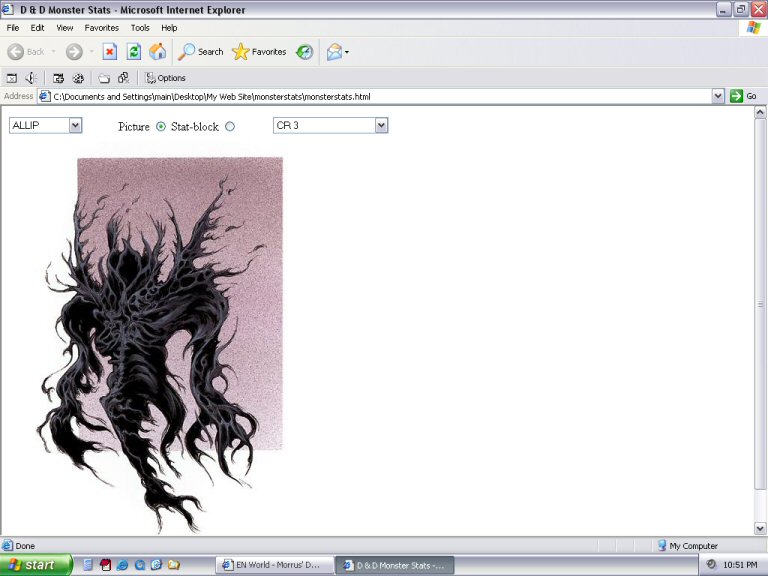
Task: Click the speaker-like icon in the second toolbar
Action: coord(31,78)
